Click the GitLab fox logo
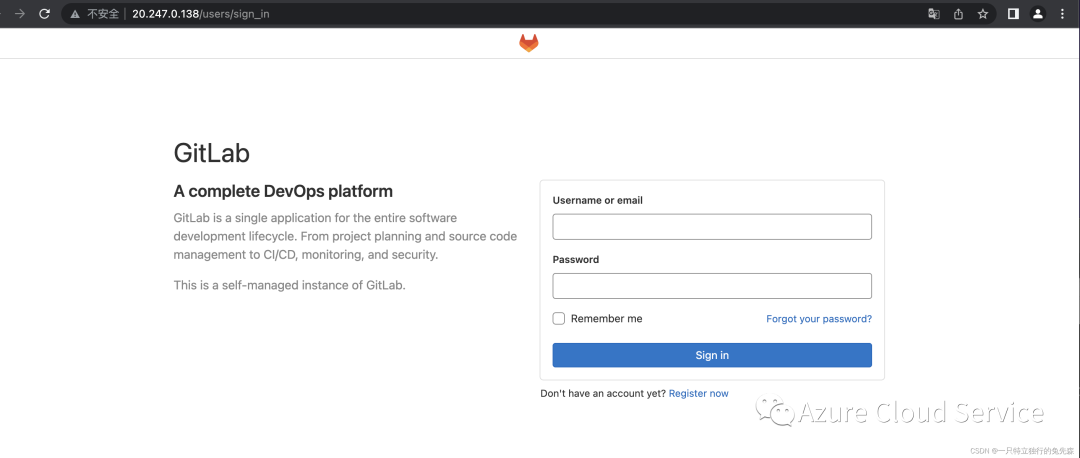 coord(529,43)
